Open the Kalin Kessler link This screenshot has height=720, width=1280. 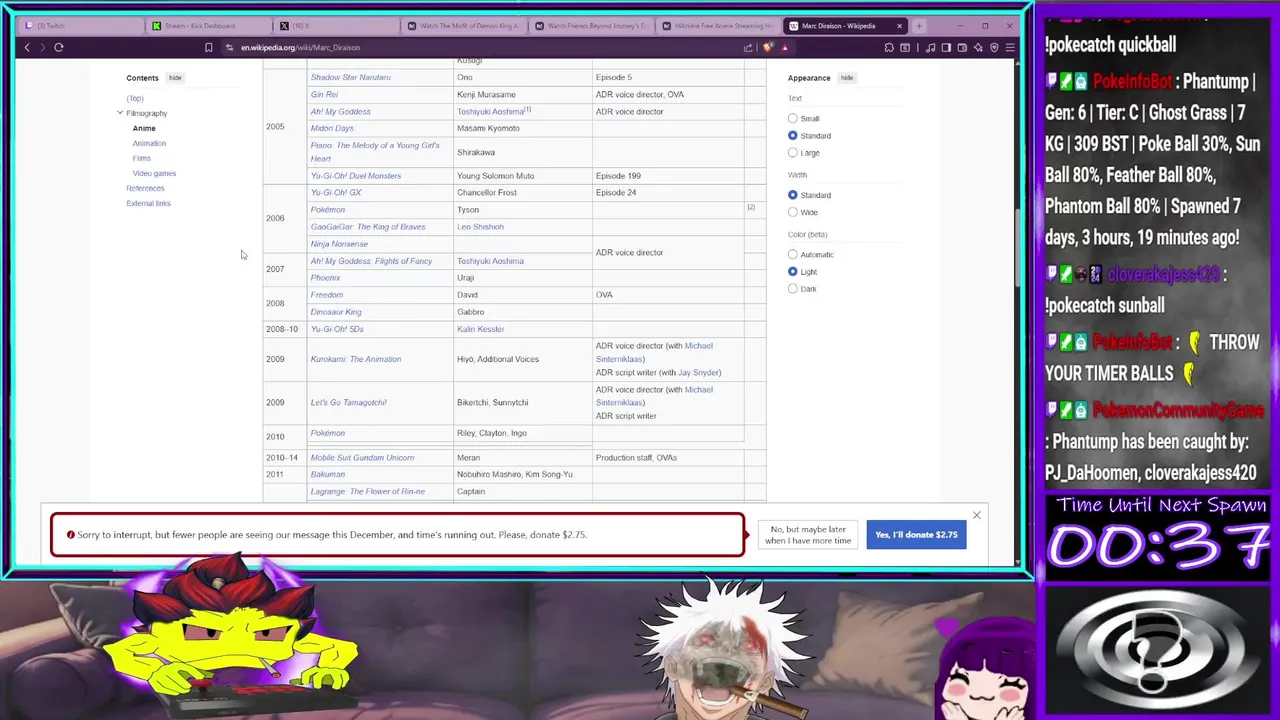480,328
